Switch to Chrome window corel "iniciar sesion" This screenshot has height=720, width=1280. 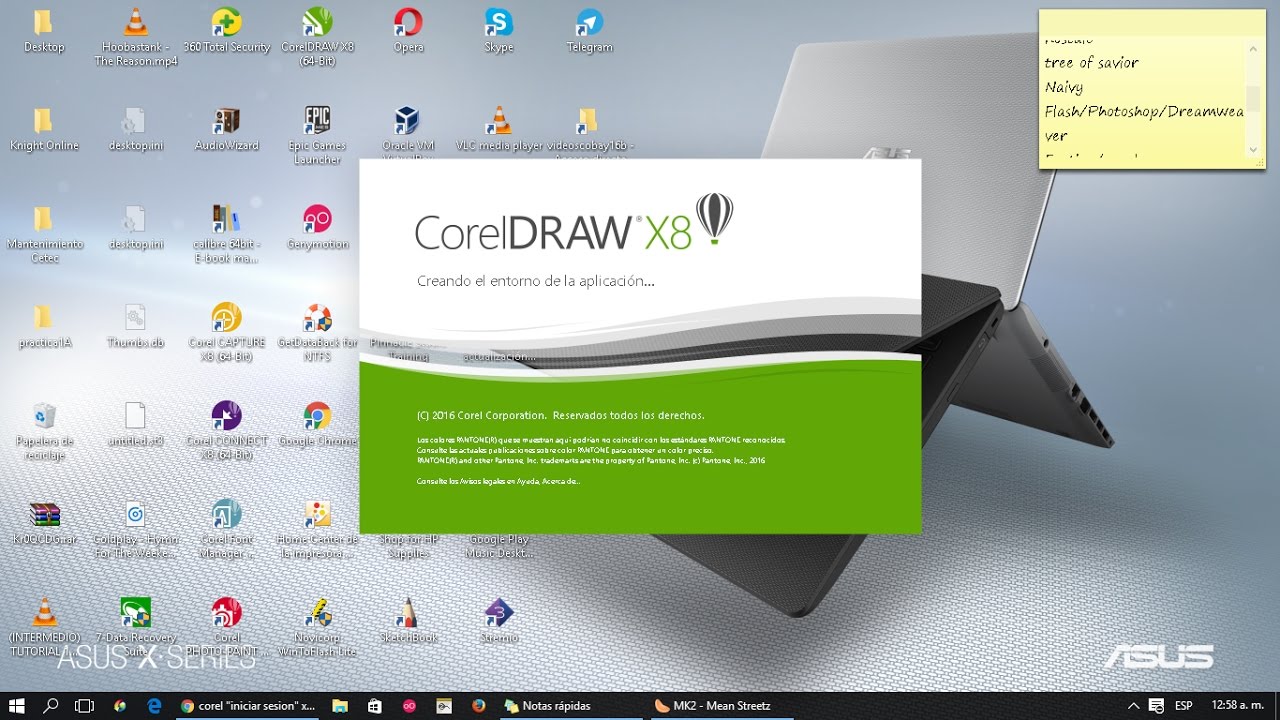click(248, 705)
